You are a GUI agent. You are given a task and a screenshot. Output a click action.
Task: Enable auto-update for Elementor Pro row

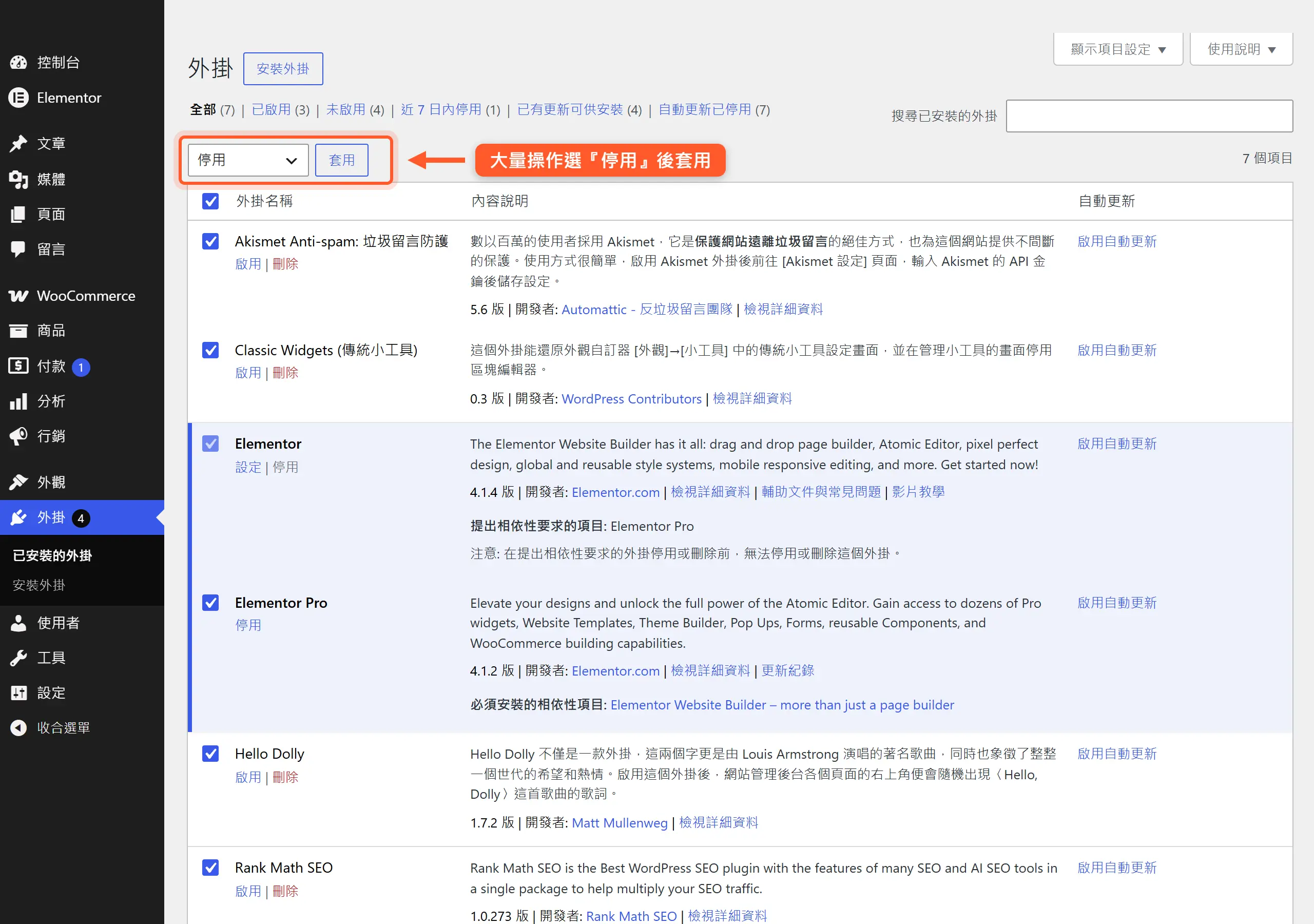click(1116, 602)
